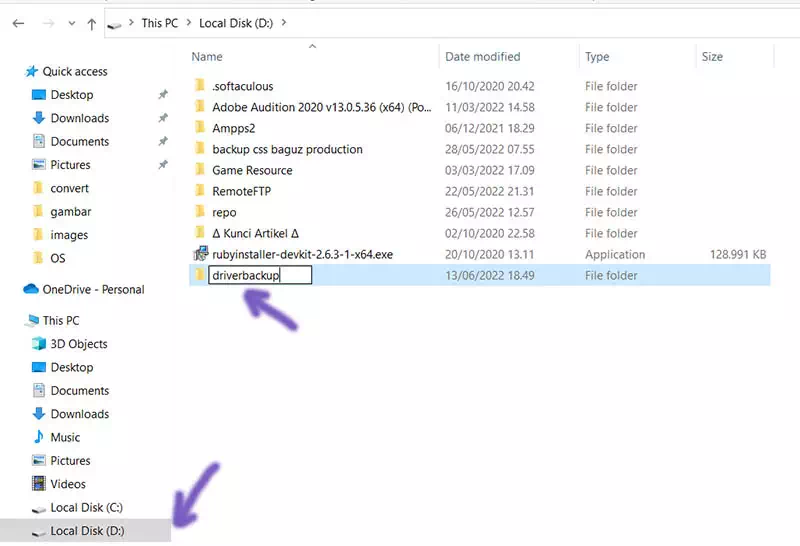
Task: Click the drive icon in address bar
Action: 114,24
